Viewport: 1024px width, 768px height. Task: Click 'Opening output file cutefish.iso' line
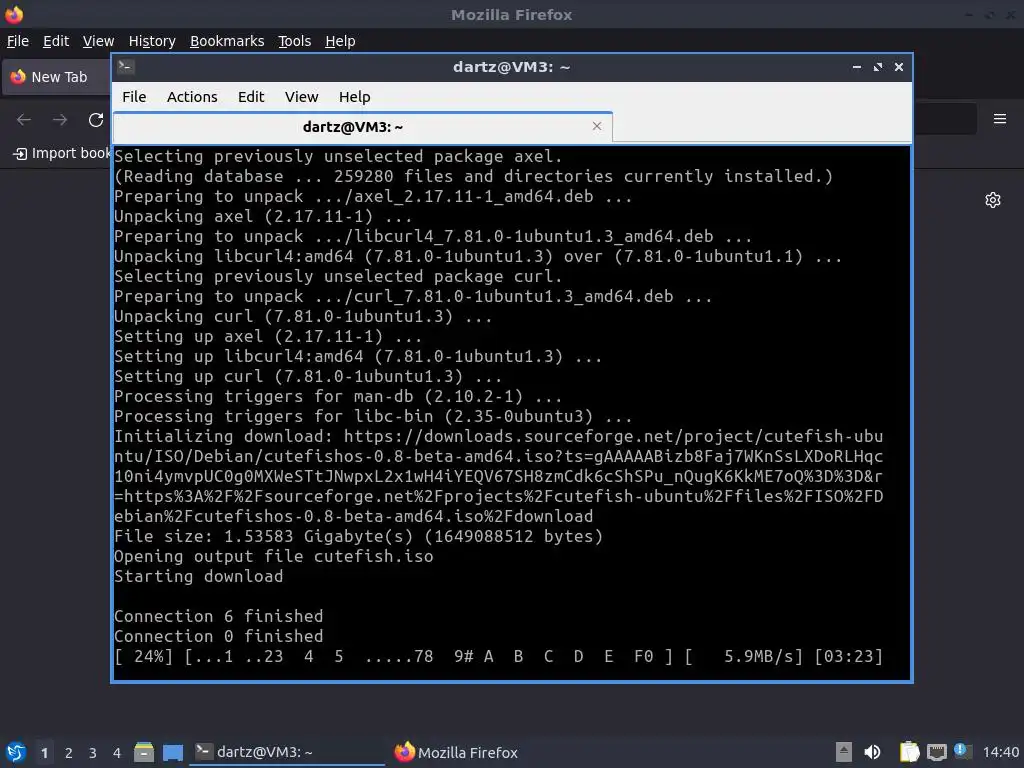pyautogui.click(x=274, y=556)
